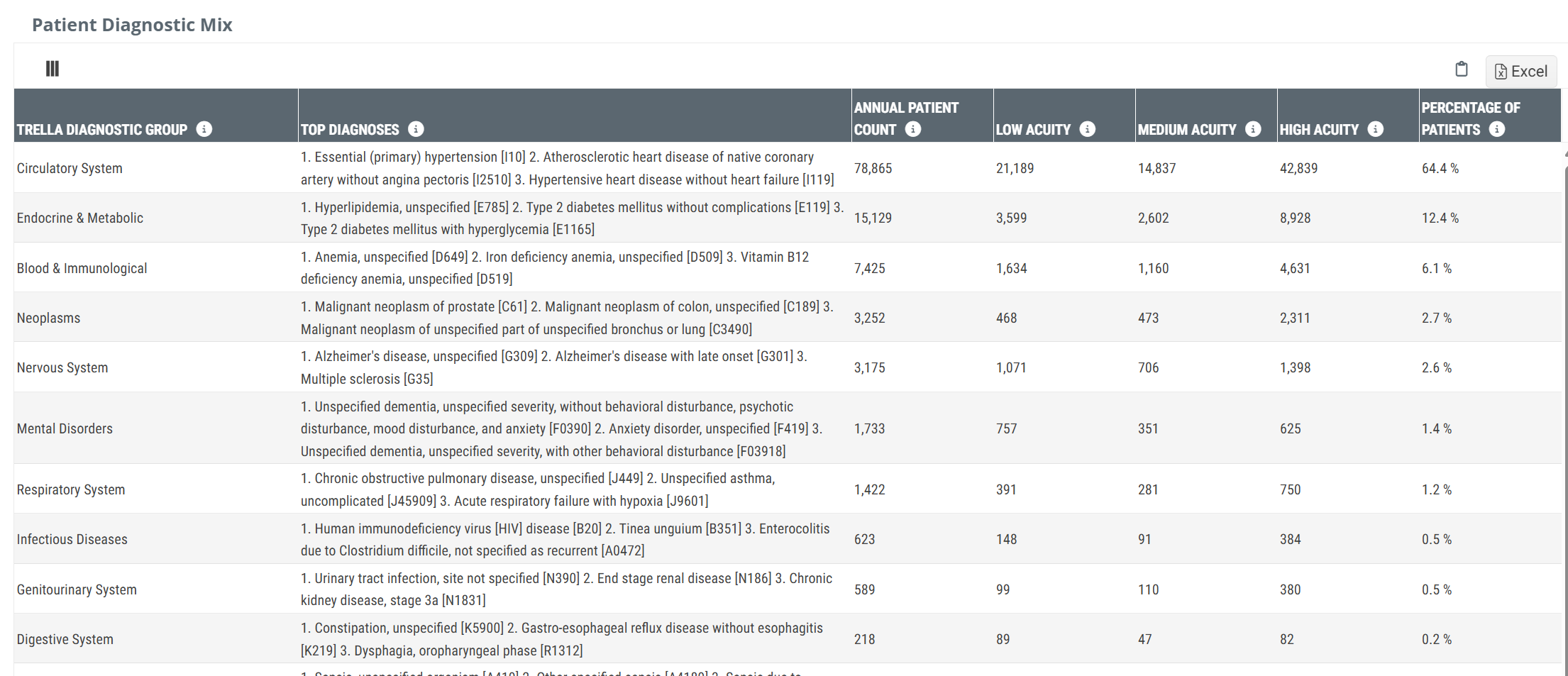Image resolution: width=1568 pixels, height=676 pixels.
Task: Click high acuity value 4,631
Action: point(1296,268)
